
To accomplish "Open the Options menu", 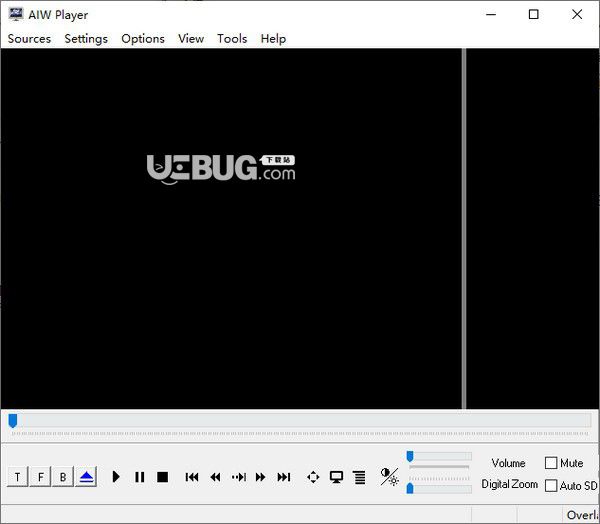I will (x=143, y=39).
